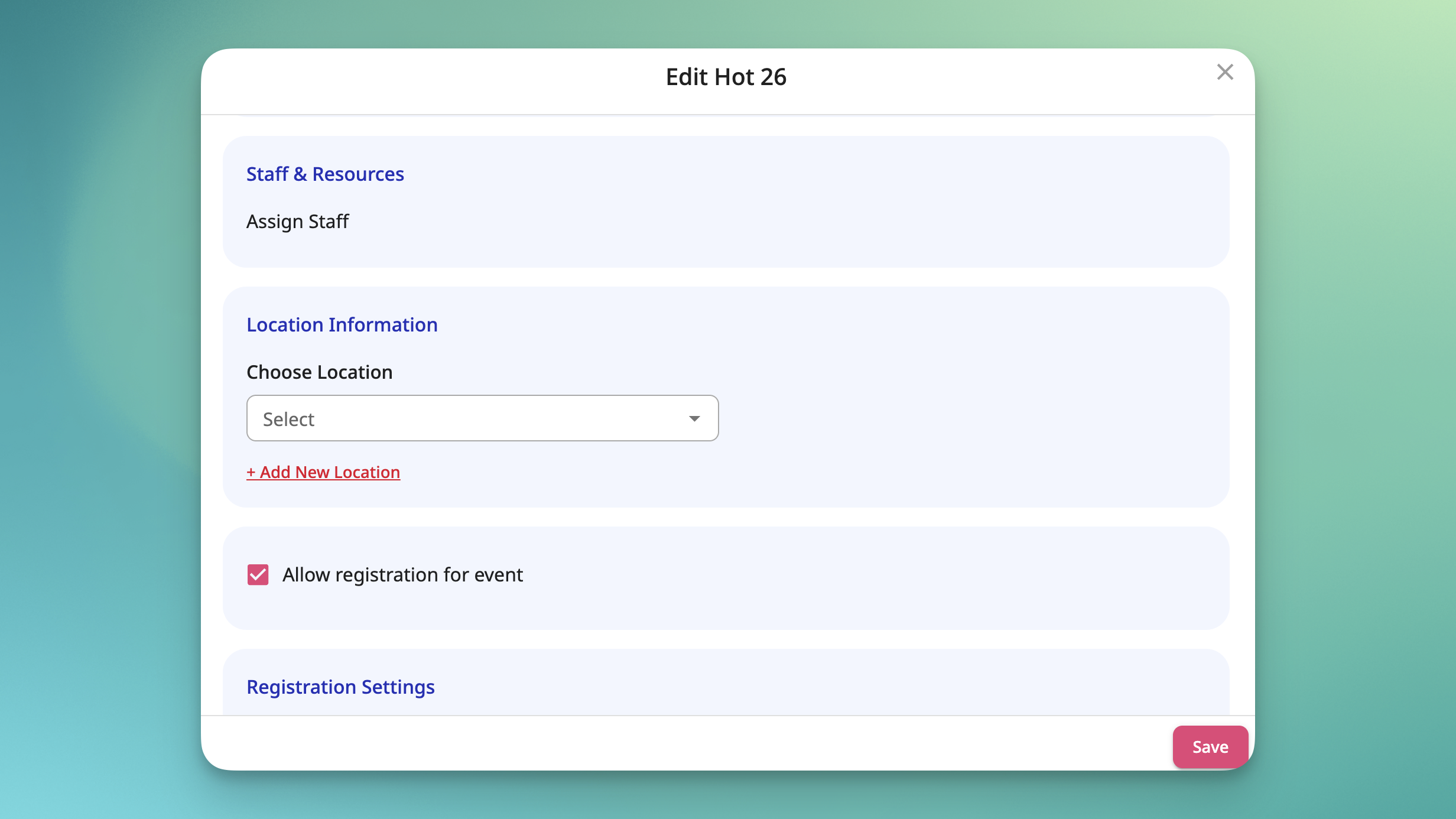The width and height of the screenshot is (1456, 819).
Task: Click the Allow registration for event text
Action: click(x=402, y=575)
